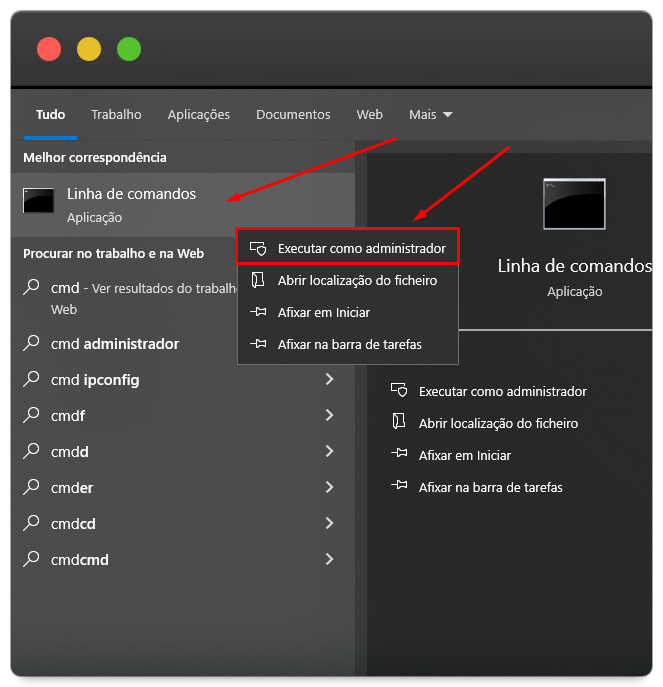The width and height of the screenshot is (663, 687).
Task: Click the file location icon in the context menu
Action: point(258,280)
